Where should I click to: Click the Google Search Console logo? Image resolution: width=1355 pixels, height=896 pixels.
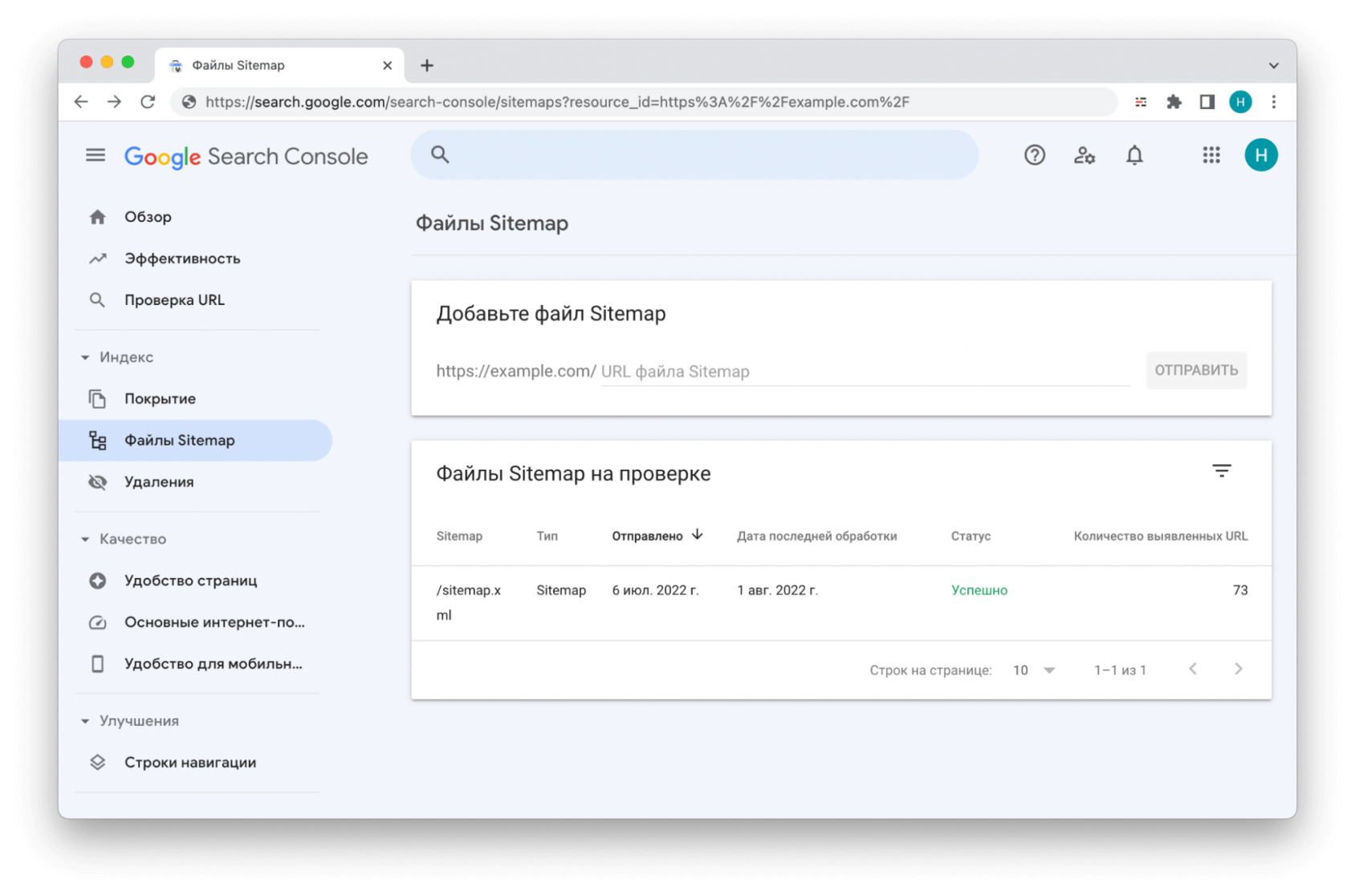coord(246,157)
